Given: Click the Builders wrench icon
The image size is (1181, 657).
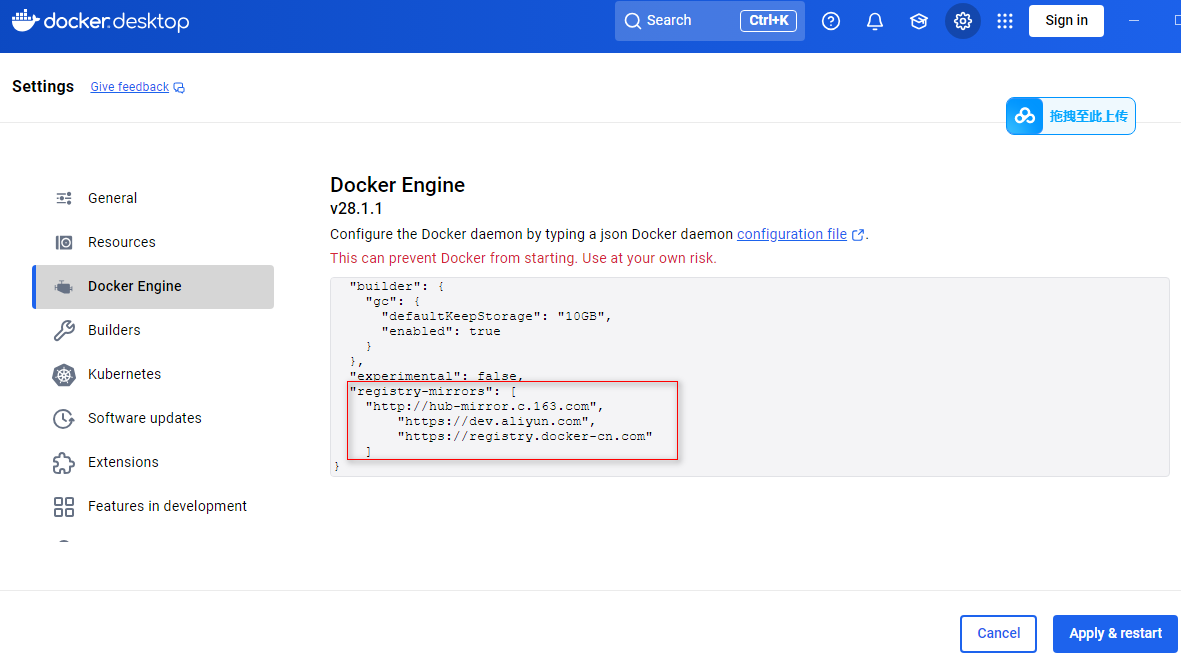Looking at the screenshot, I should 64,330.
